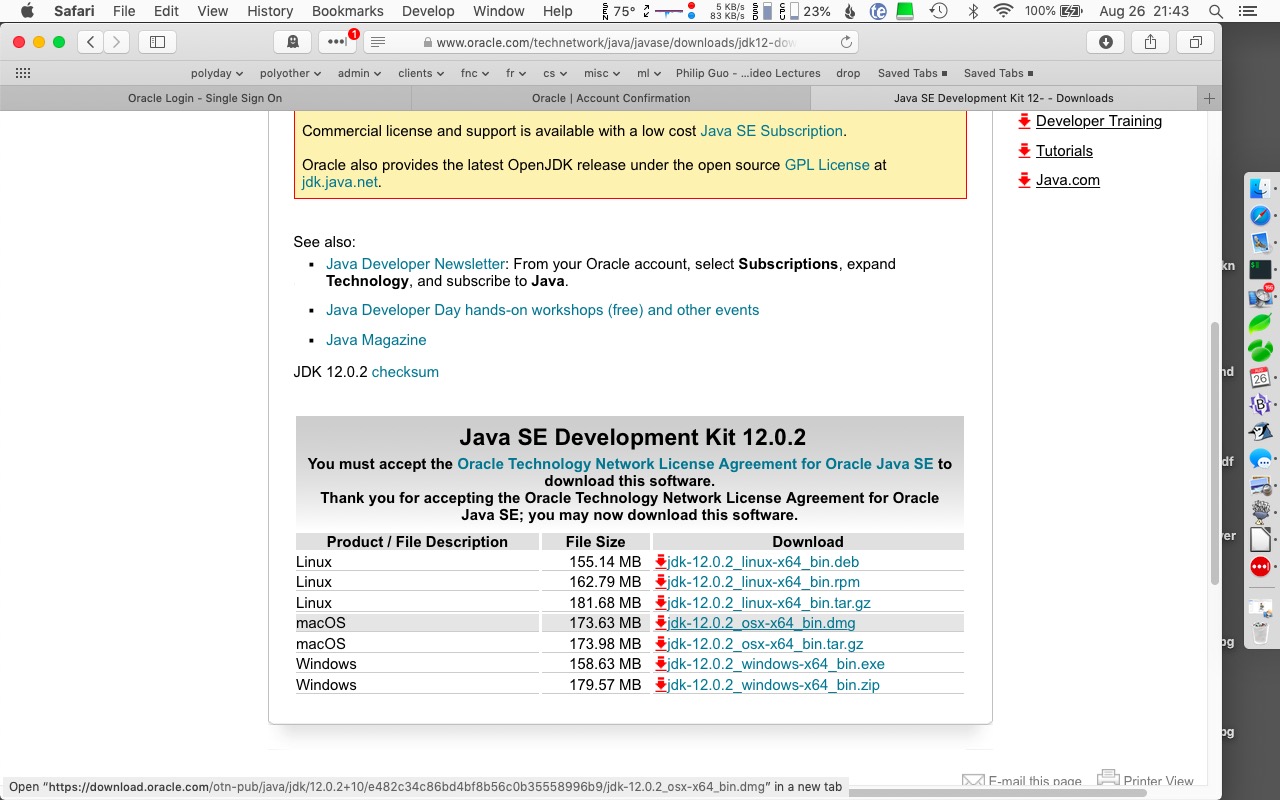Open Spotlight search magnifier in menu bar
Image resolution: width=1280 pixels, height=800 pixels.
click(x=1216, y=11)
